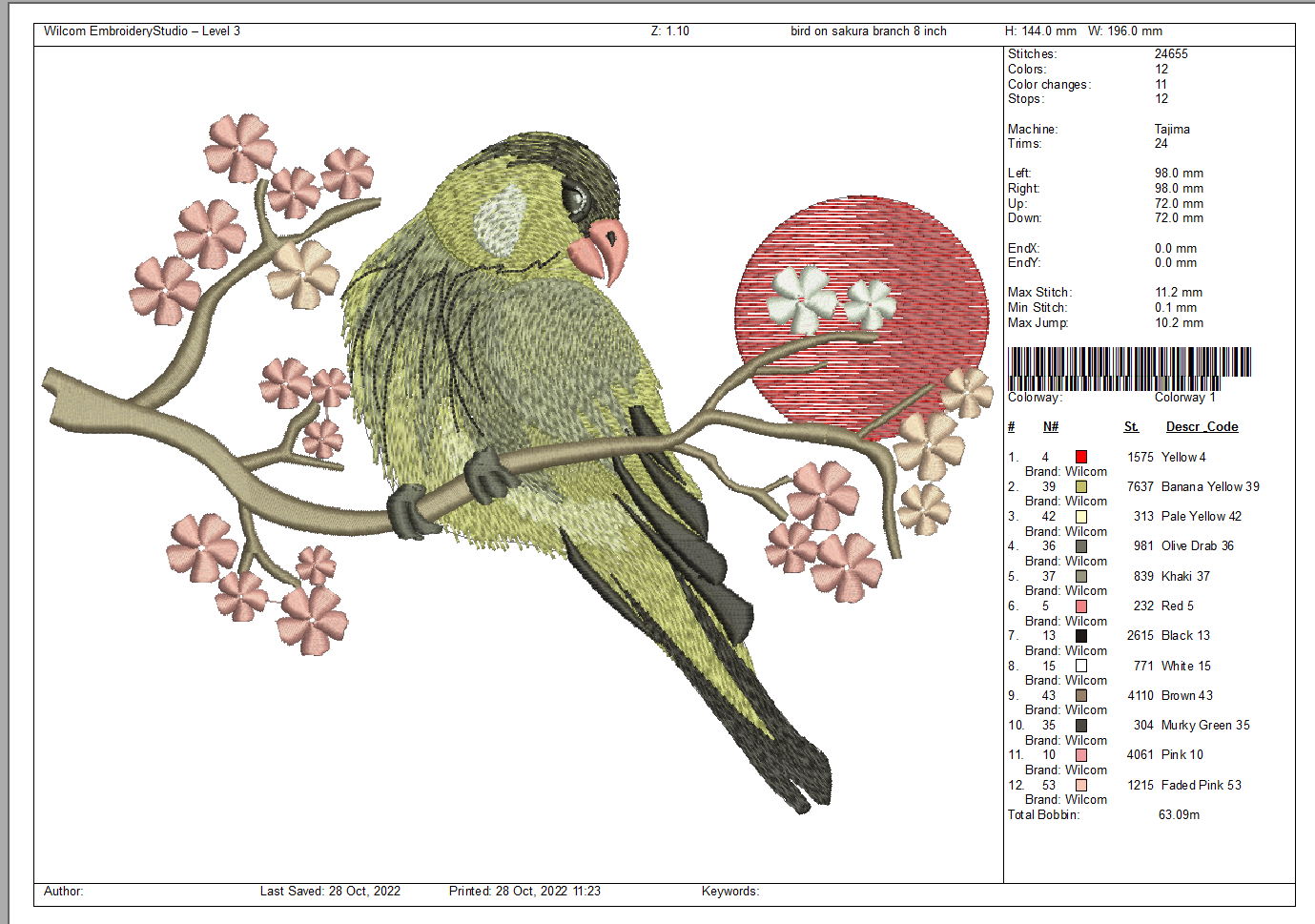Click stitch count '2615' for Black 13
The image size is (1315, 924).
coord(1140,635)
